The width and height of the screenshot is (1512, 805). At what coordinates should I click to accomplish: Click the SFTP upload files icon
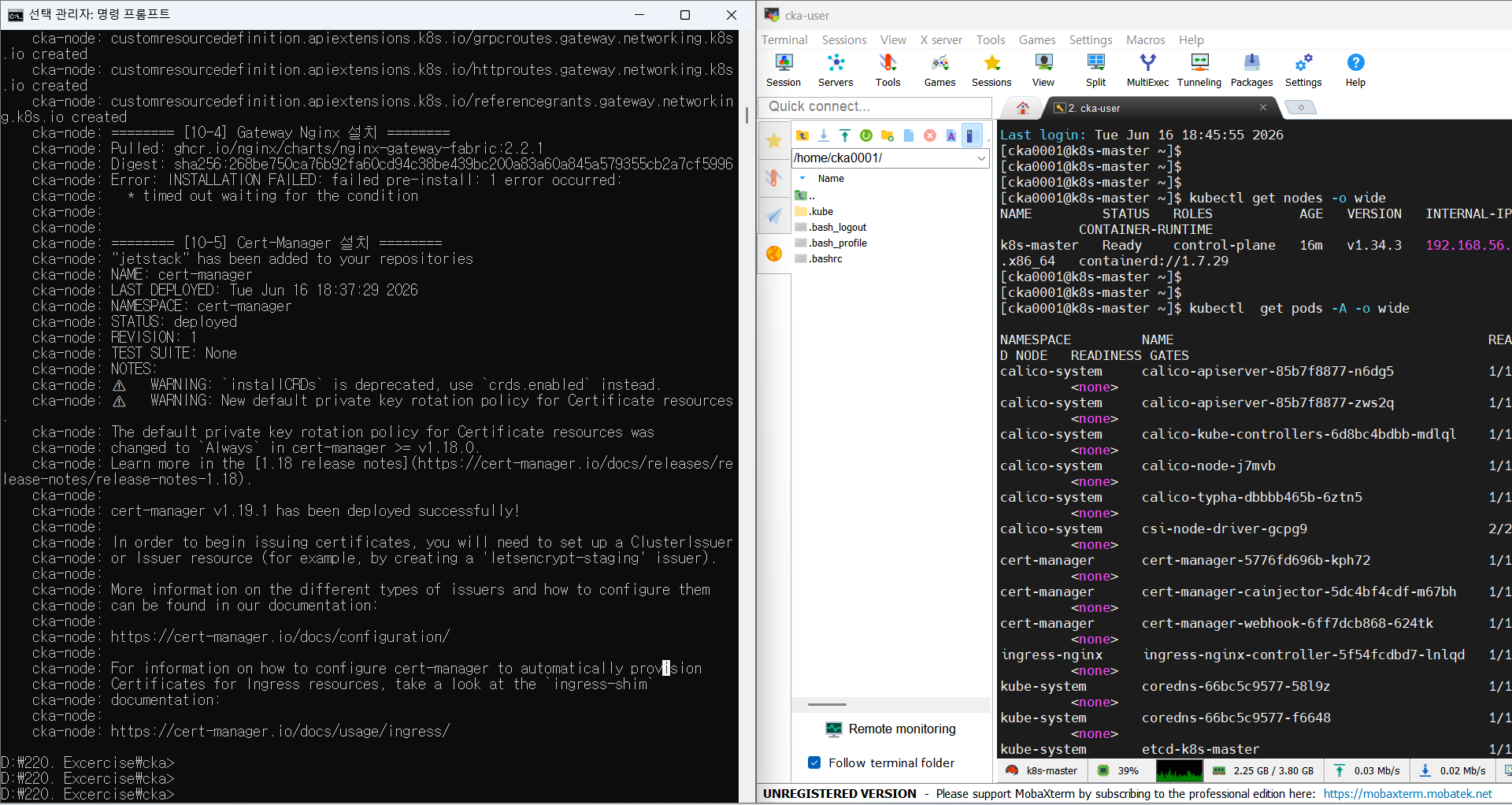point(845,135)
